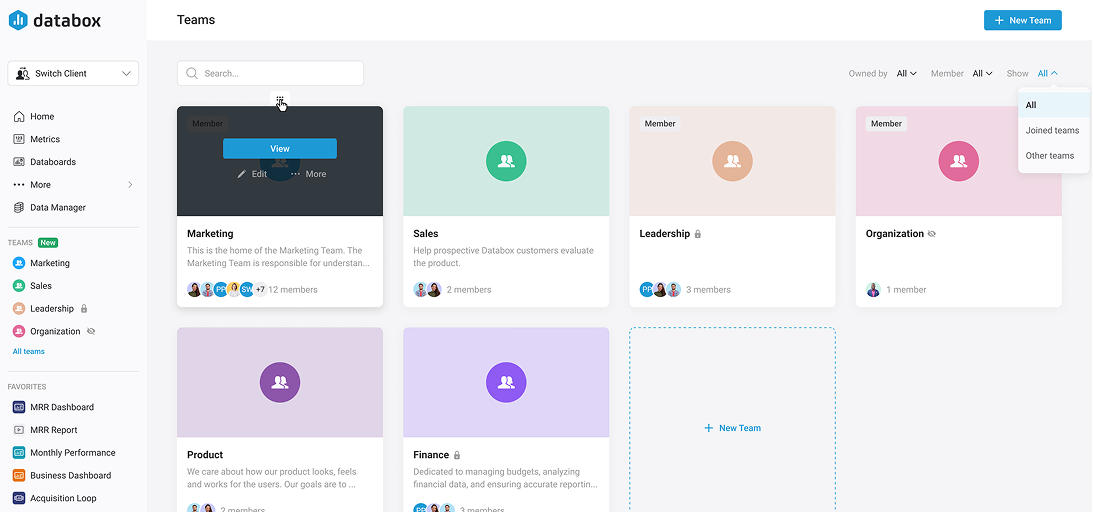The height and width of the screenshot is (512, 1093).
Task: Click the violet Finance team icon
Action: (x=506, y=382)
